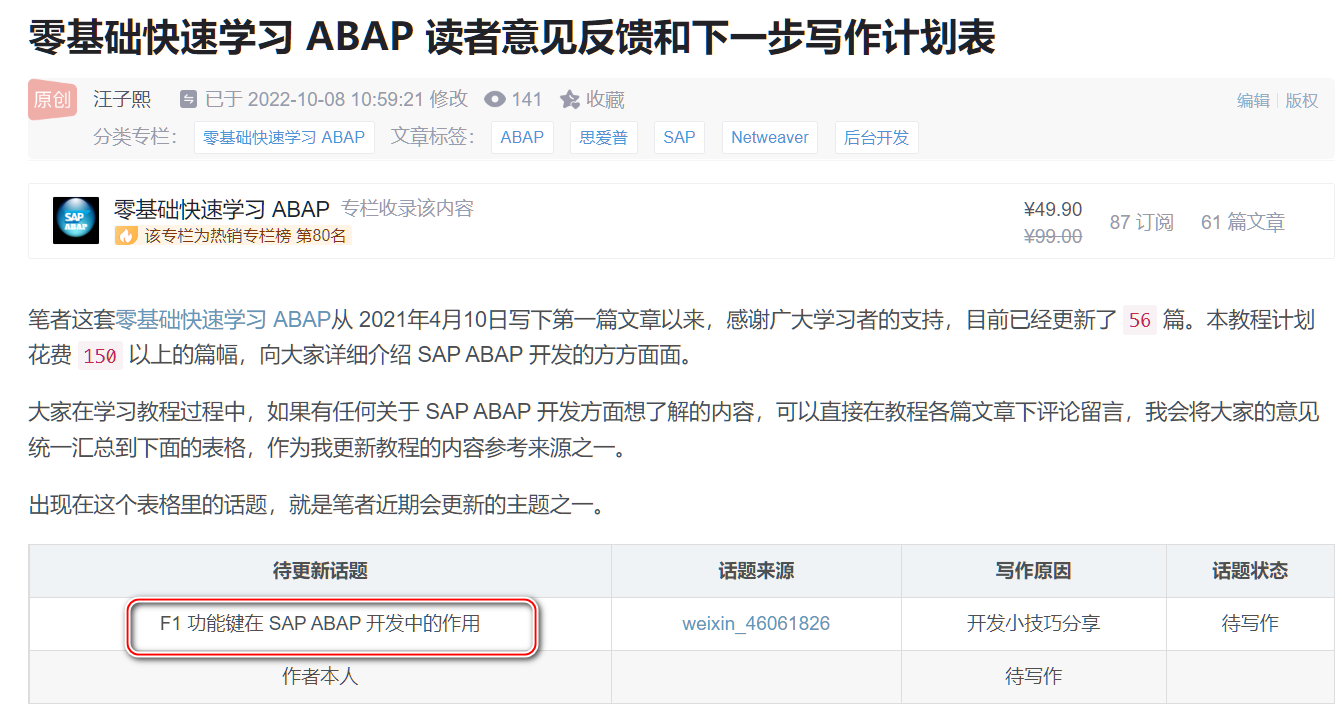Viewport: 1342px width, 714px height.
Task: Click 87 订阅 count
Action: pos(1141,222)
